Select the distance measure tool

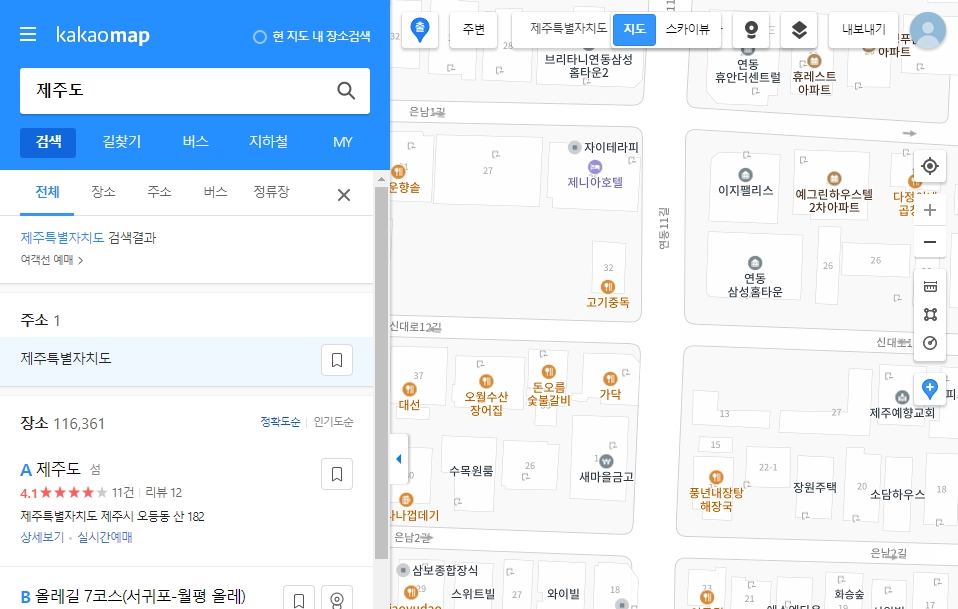point(930,287)
